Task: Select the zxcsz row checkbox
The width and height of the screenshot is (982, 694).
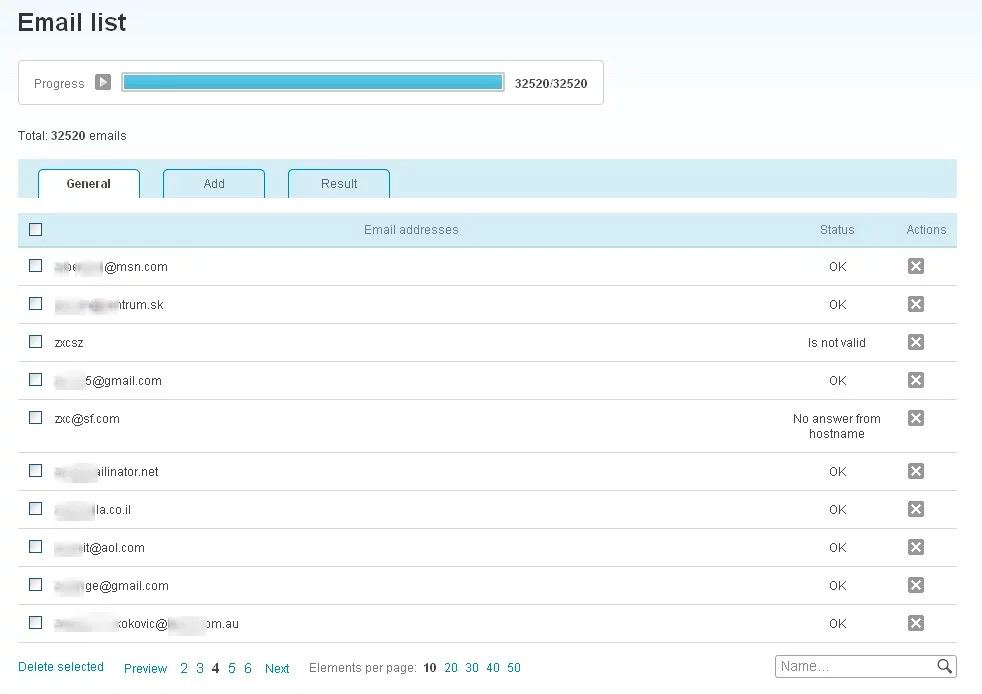Action: point(36,341)
